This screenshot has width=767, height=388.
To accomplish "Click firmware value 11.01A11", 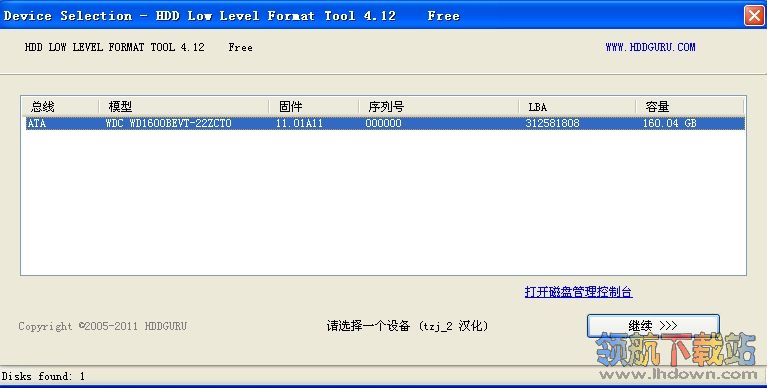I will click(x=299, y=123).
